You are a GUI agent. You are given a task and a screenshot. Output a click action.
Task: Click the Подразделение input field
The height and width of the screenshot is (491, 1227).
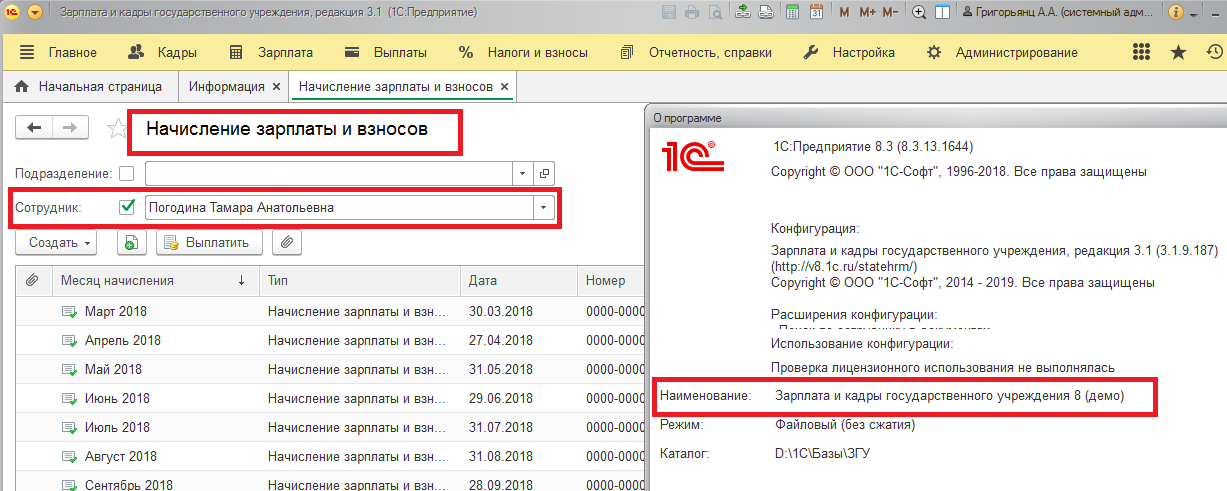[x=330, y=172]
